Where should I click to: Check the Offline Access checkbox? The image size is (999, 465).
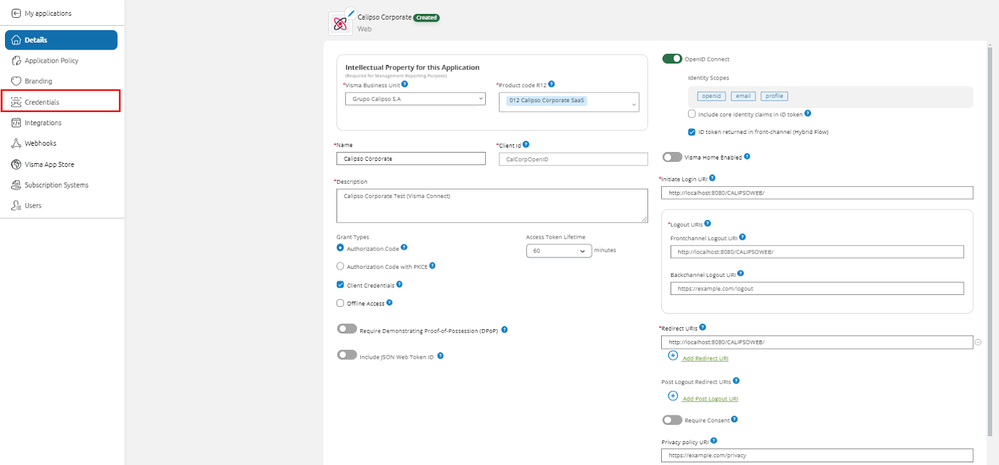coord(340,303)
